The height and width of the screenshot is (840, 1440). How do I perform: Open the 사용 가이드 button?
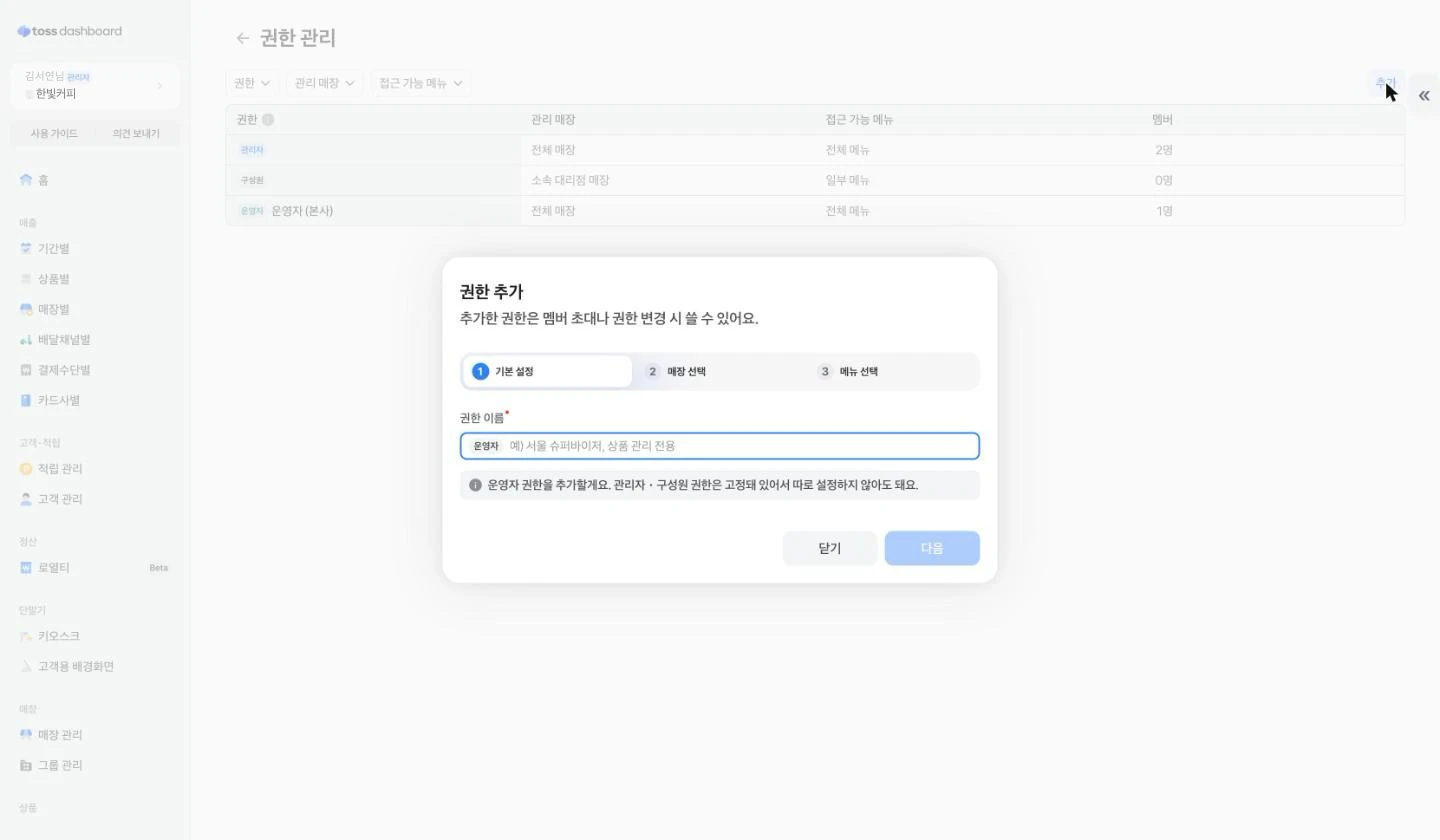click(x=54, y=133)
